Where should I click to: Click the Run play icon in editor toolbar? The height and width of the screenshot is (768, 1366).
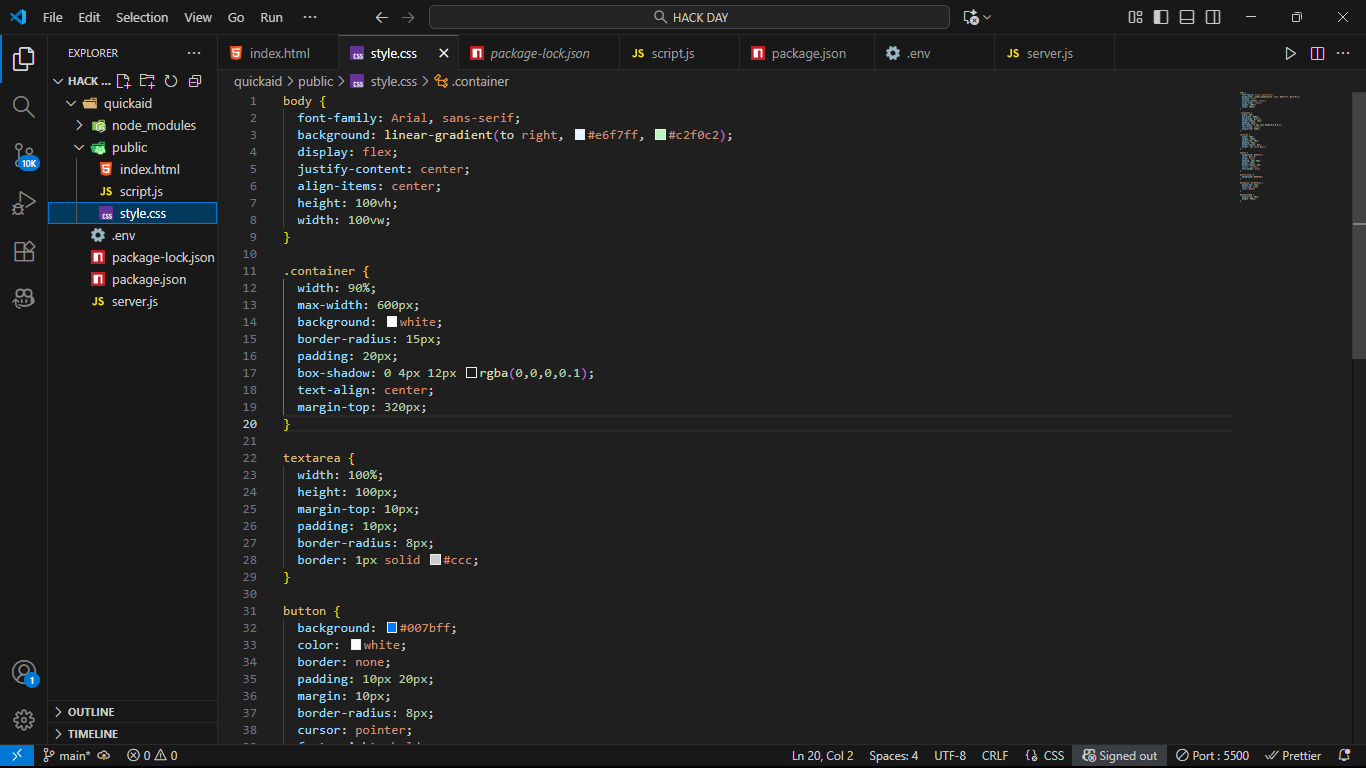[x=1290, y=53]
